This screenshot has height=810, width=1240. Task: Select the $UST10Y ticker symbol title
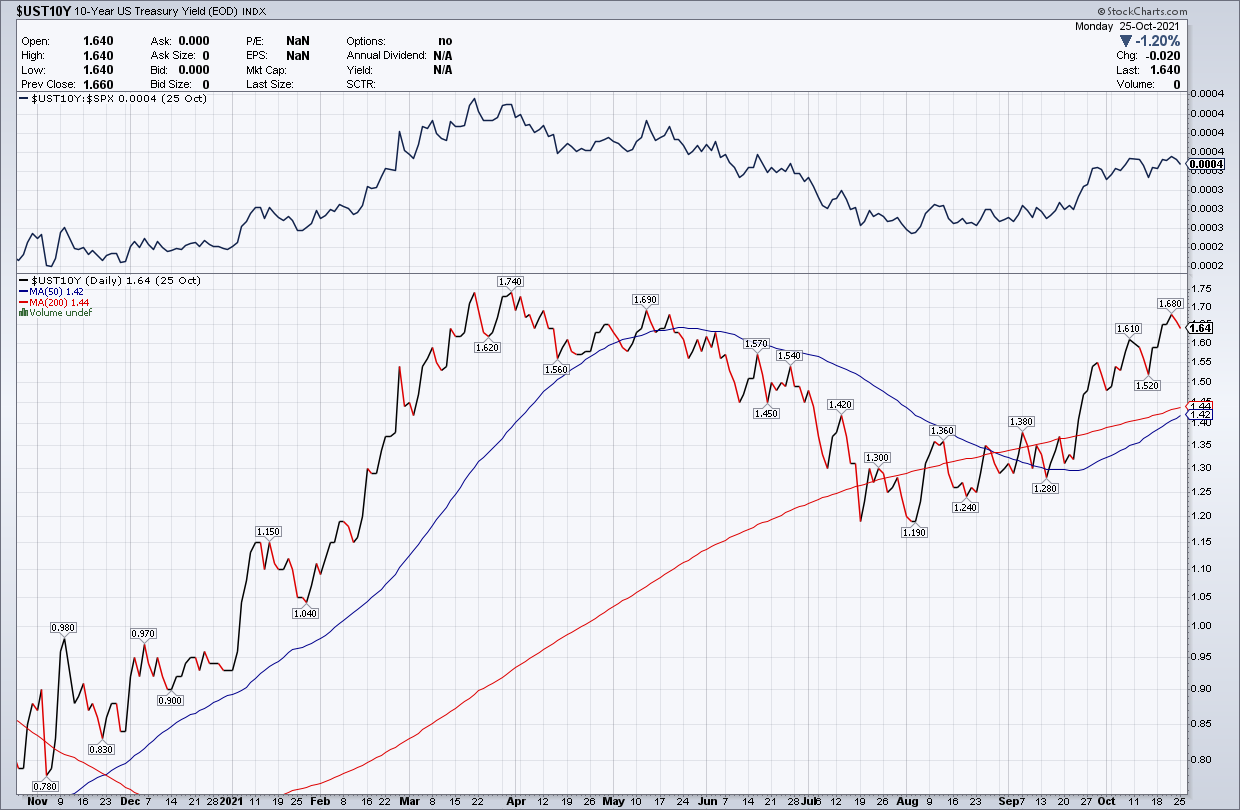coord(46,12)
